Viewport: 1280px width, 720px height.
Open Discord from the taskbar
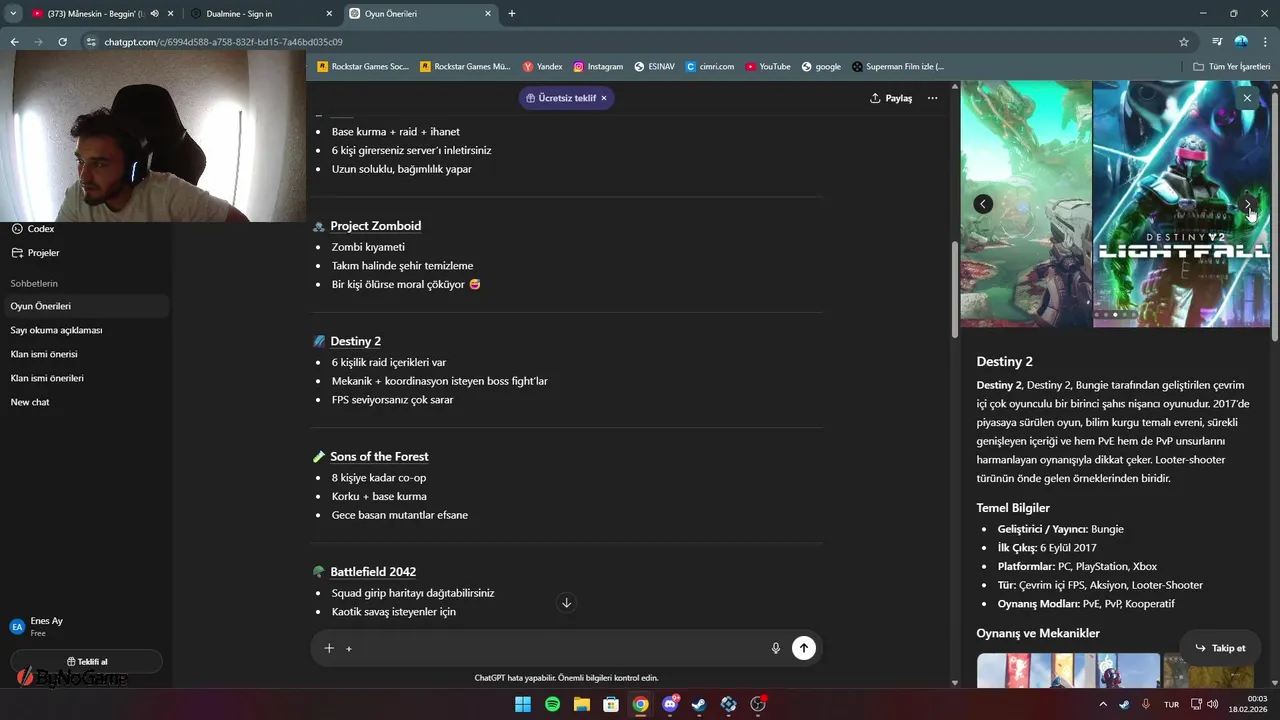point(670,705)
